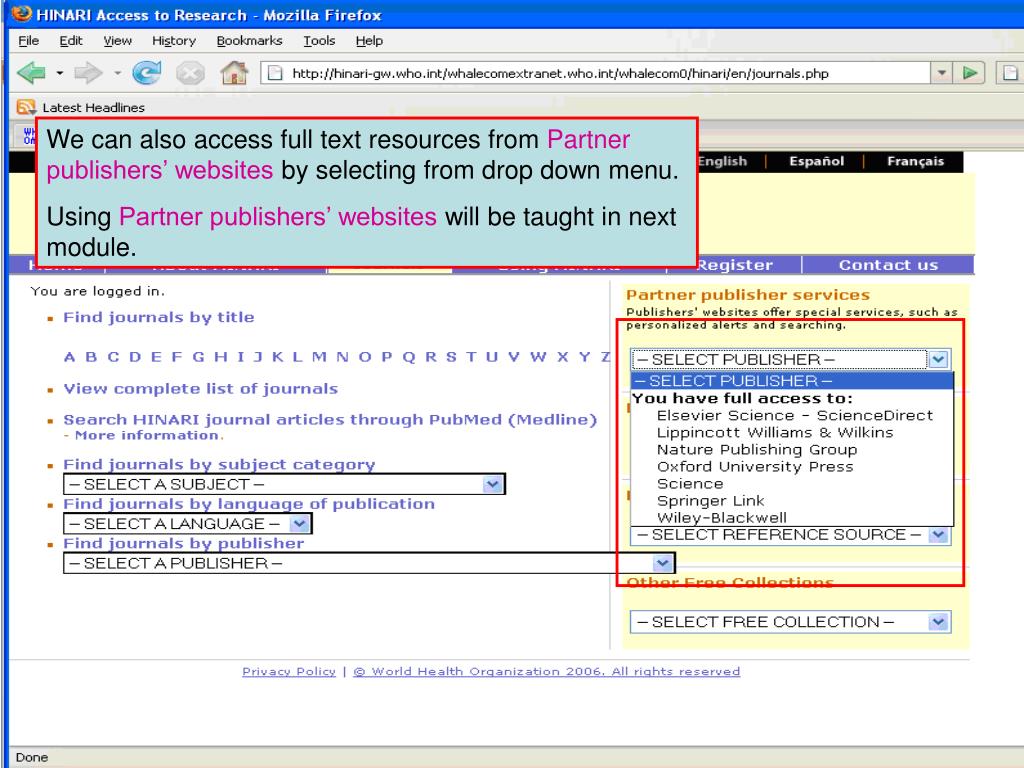
Task: Expand the address bar URL history dropdown
Action: 941,72
